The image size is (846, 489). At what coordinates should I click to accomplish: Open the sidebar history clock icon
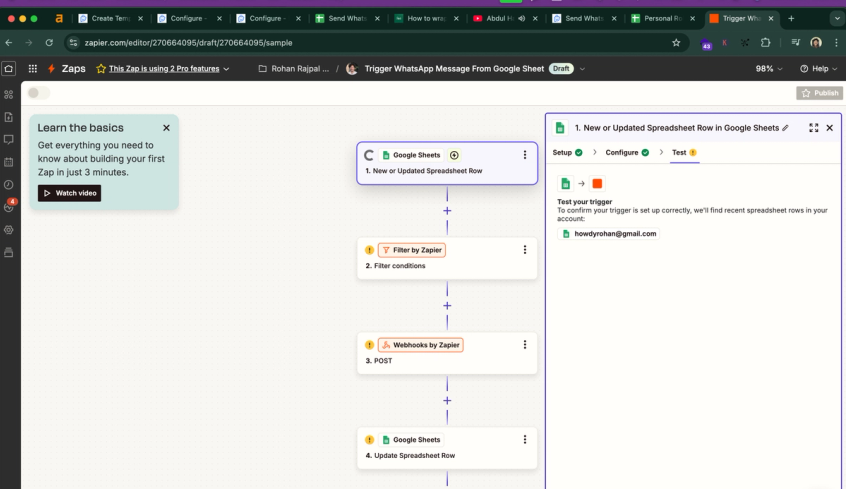click(9, 185)
